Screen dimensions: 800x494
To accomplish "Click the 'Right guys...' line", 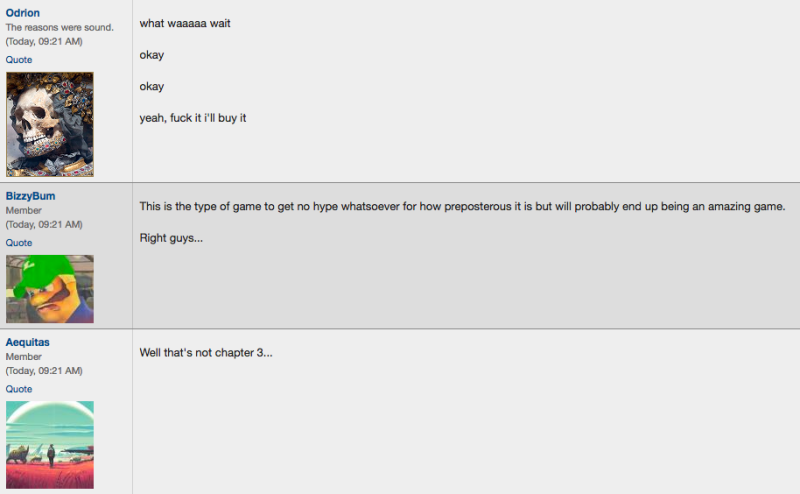I will (x=171, y=238).
